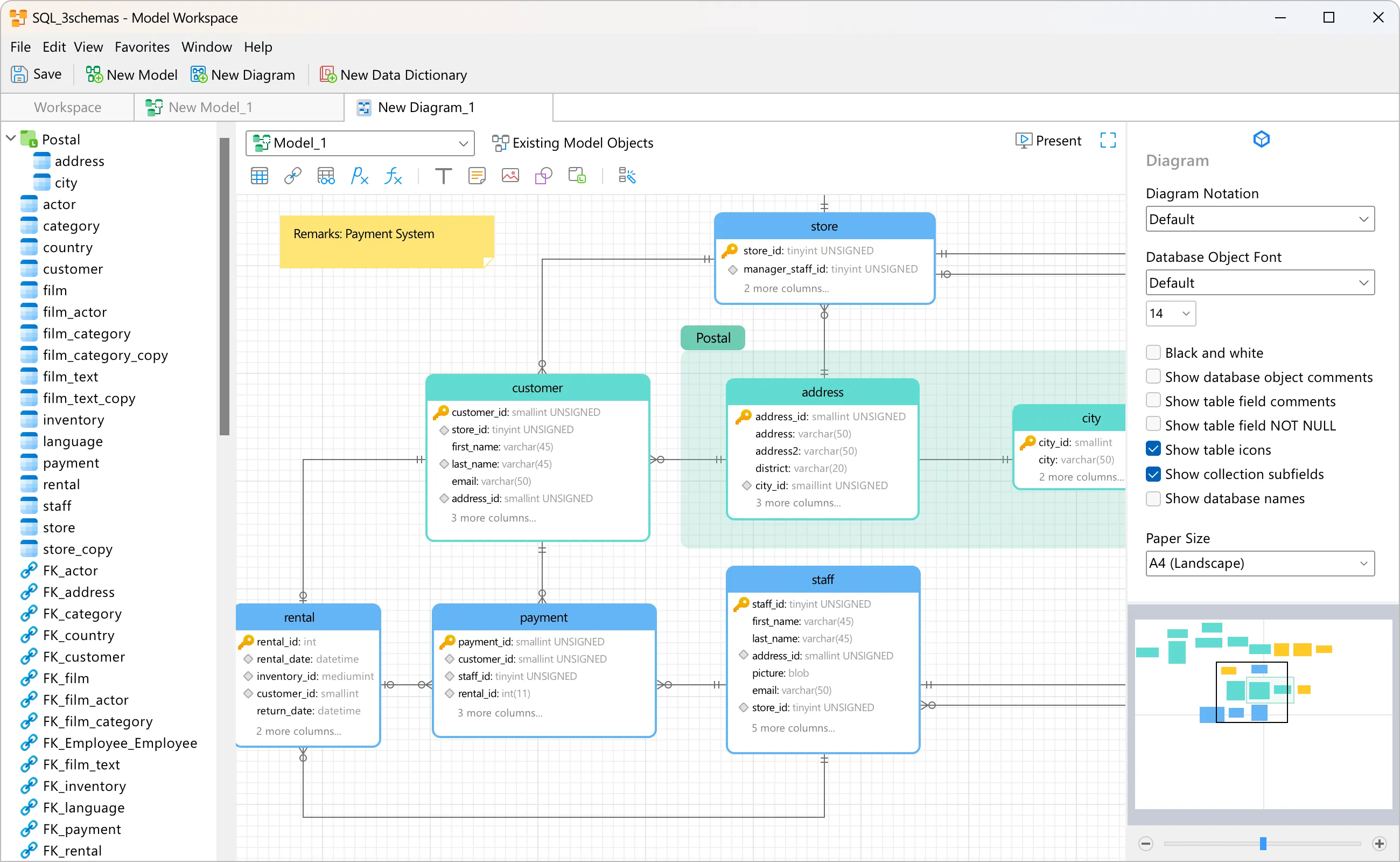Select the add view tool icon
Viewport: 1400px width, 862px height.
326,176
